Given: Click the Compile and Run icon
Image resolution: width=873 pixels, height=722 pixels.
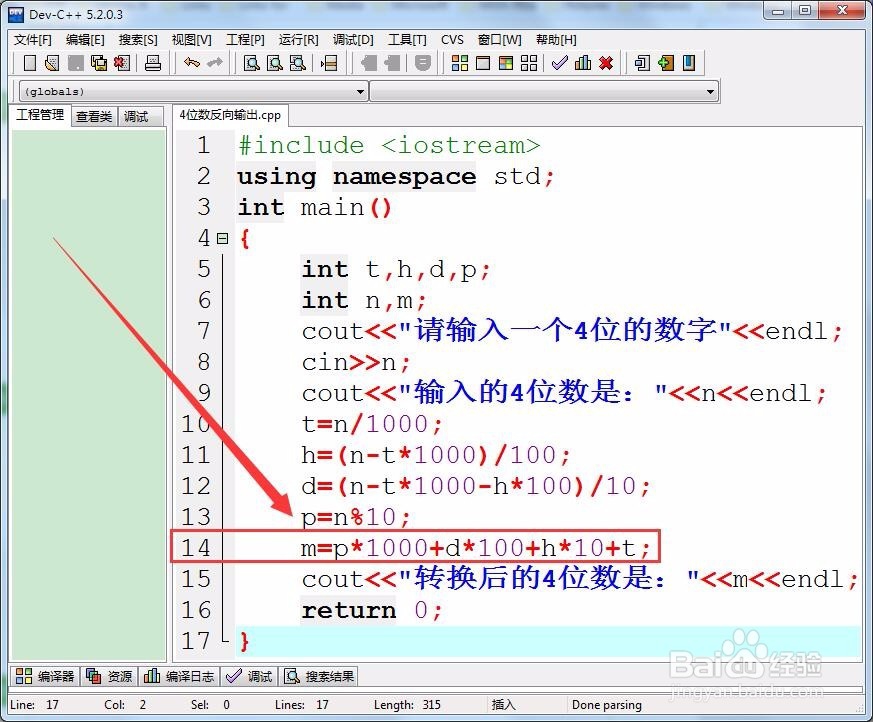Looking at the screenshot, I should pos(506,63).
